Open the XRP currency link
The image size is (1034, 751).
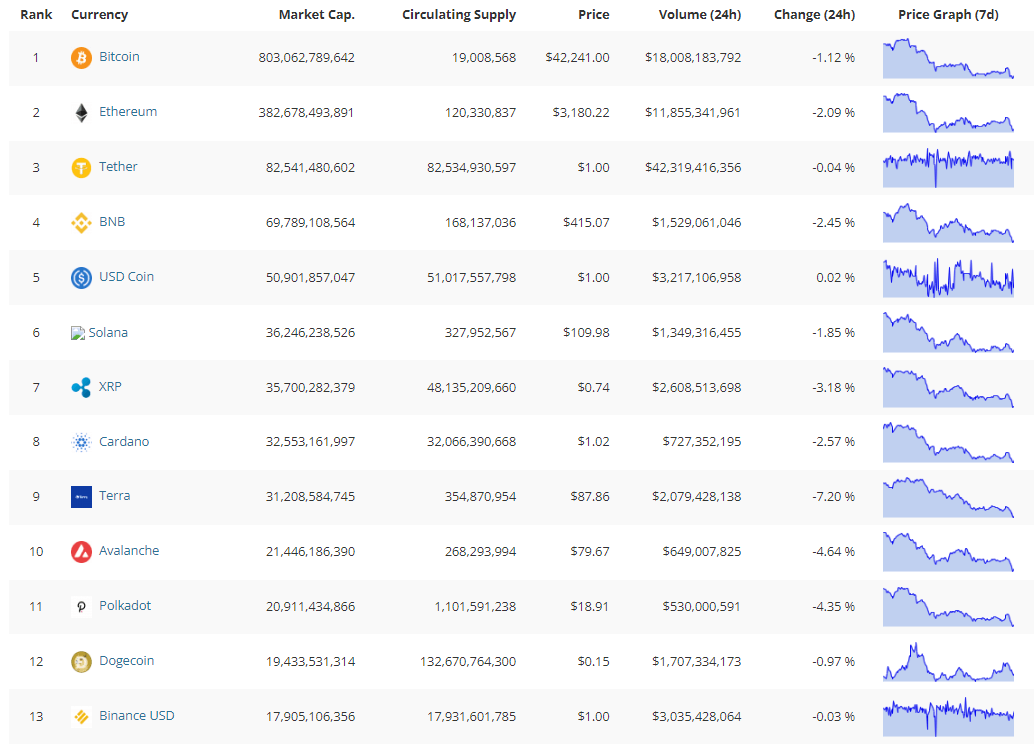(x=110, y=386)
